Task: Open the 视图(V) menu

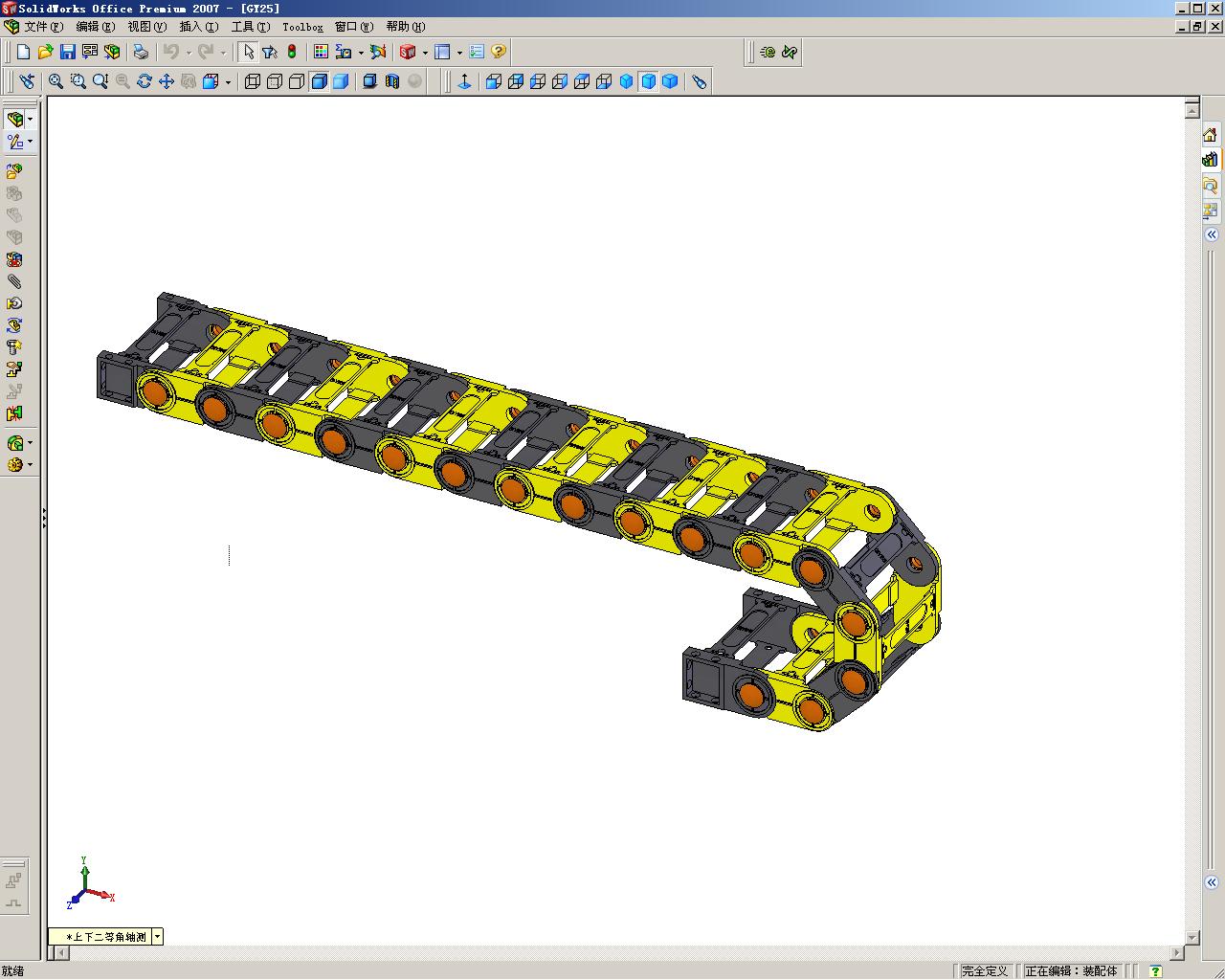Action: [146, 27]
